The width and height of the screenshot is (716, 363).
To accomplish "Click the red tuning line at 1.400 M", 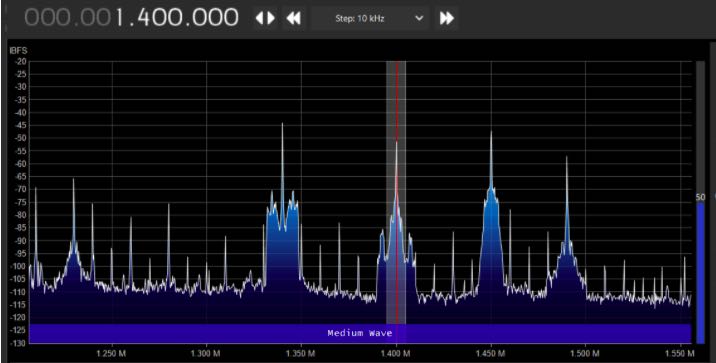I will click(x=397, y=192).
